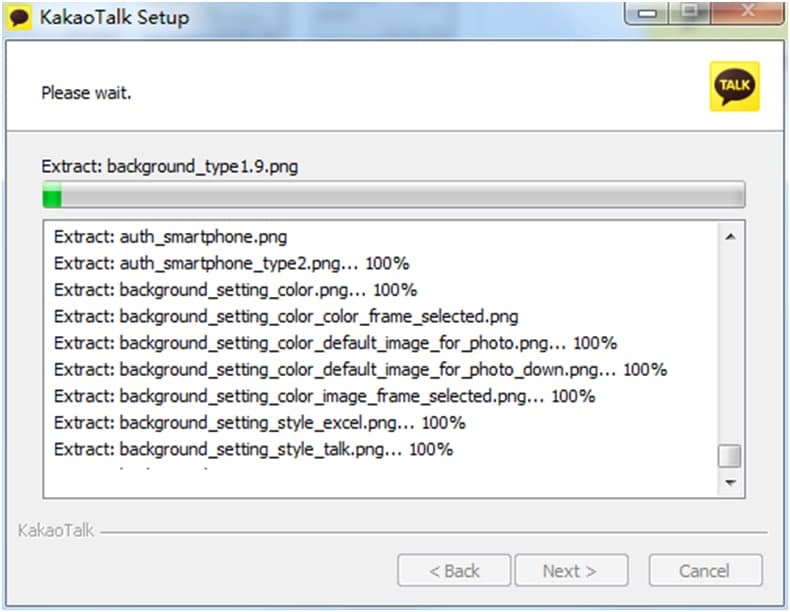Image resolution: width=790 pixels, height=612 pixels.
Task: Click the scroll down arrow of log
Action: pos(730,483)
